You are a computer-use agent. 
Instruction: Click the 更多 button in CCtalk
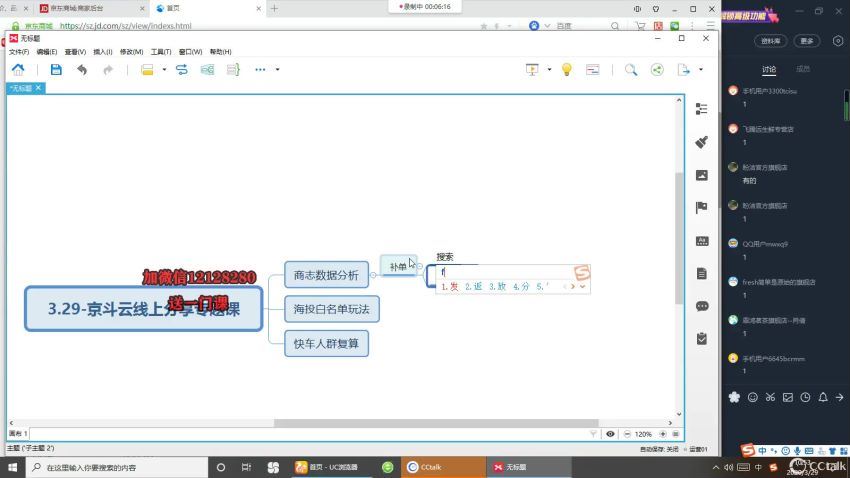coord(807,41)
